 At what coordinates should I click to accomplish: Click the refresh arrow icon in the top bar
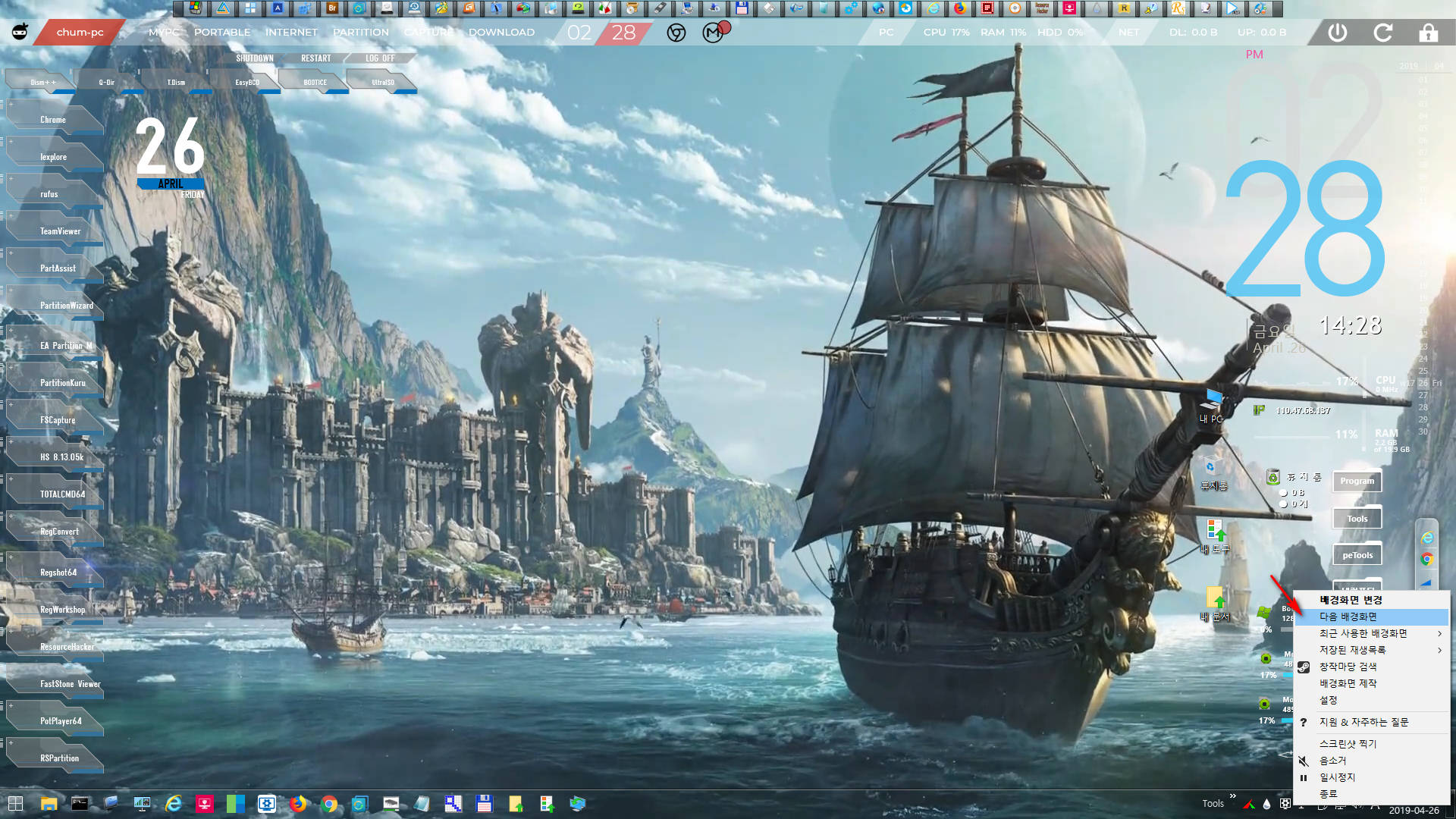[1383, 33]
